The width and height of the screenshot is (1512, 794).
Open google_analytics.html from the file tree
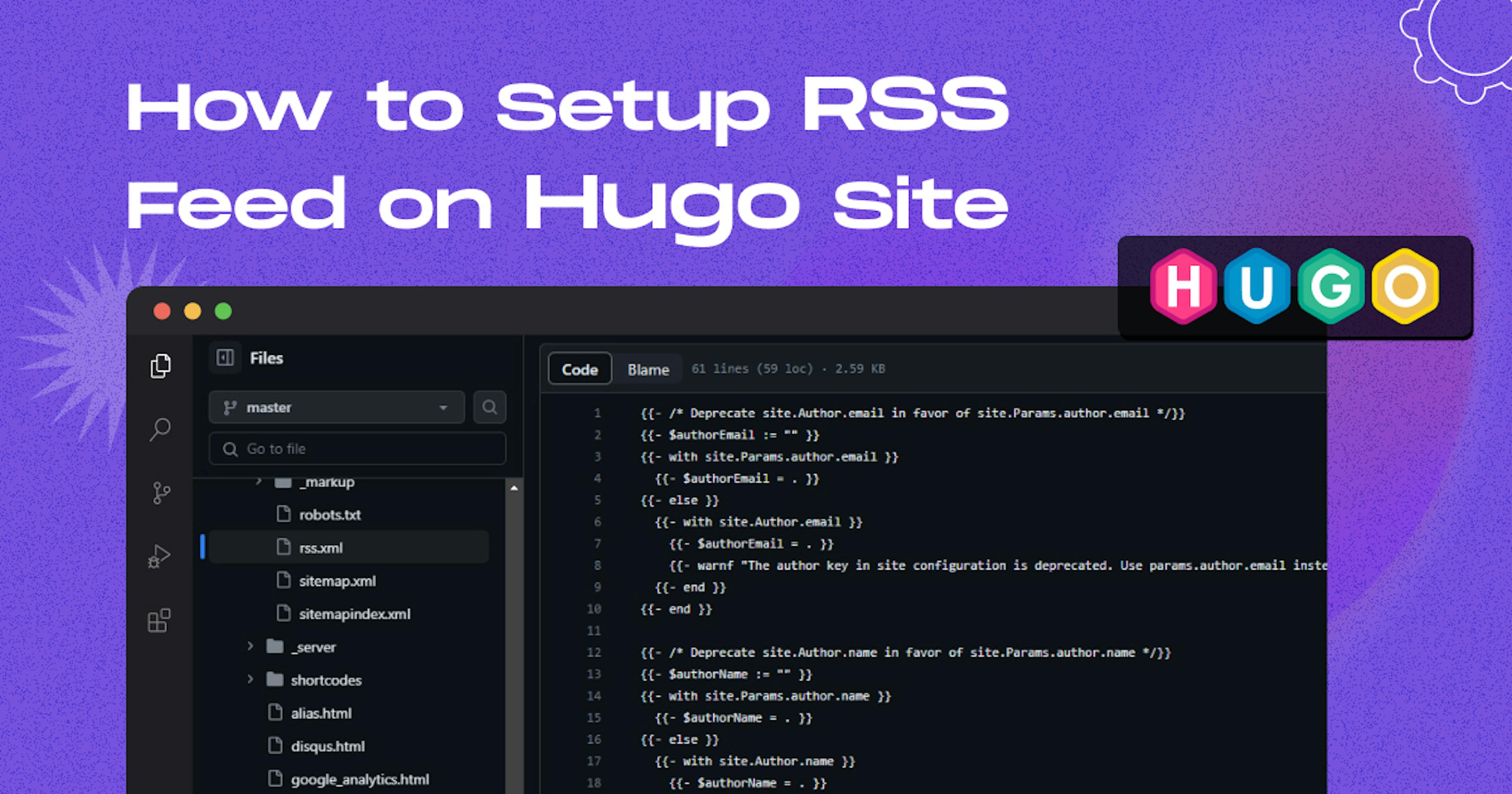point(360,779)
